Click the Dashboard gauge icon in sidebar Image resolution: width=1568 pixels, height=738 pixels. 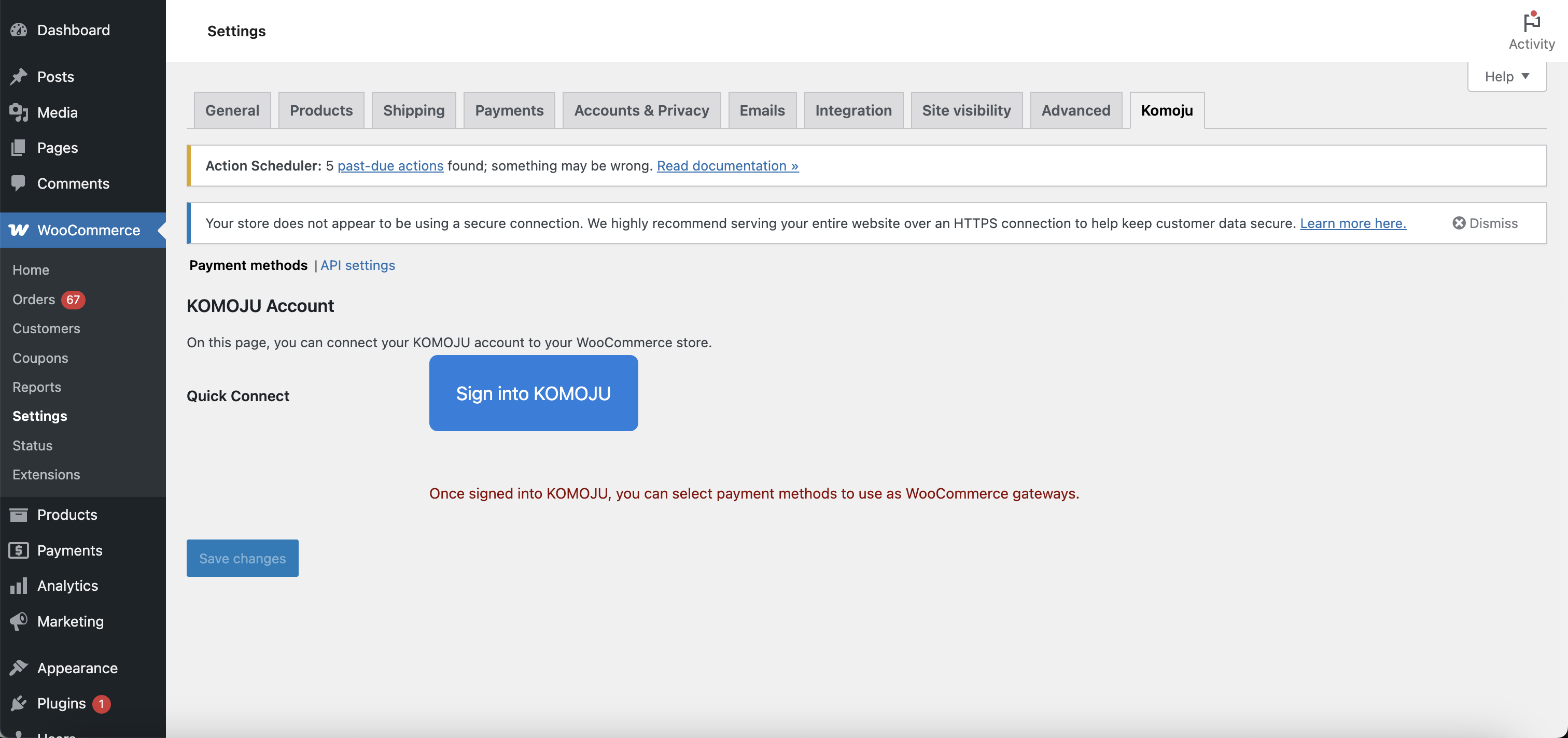(19, 30)
